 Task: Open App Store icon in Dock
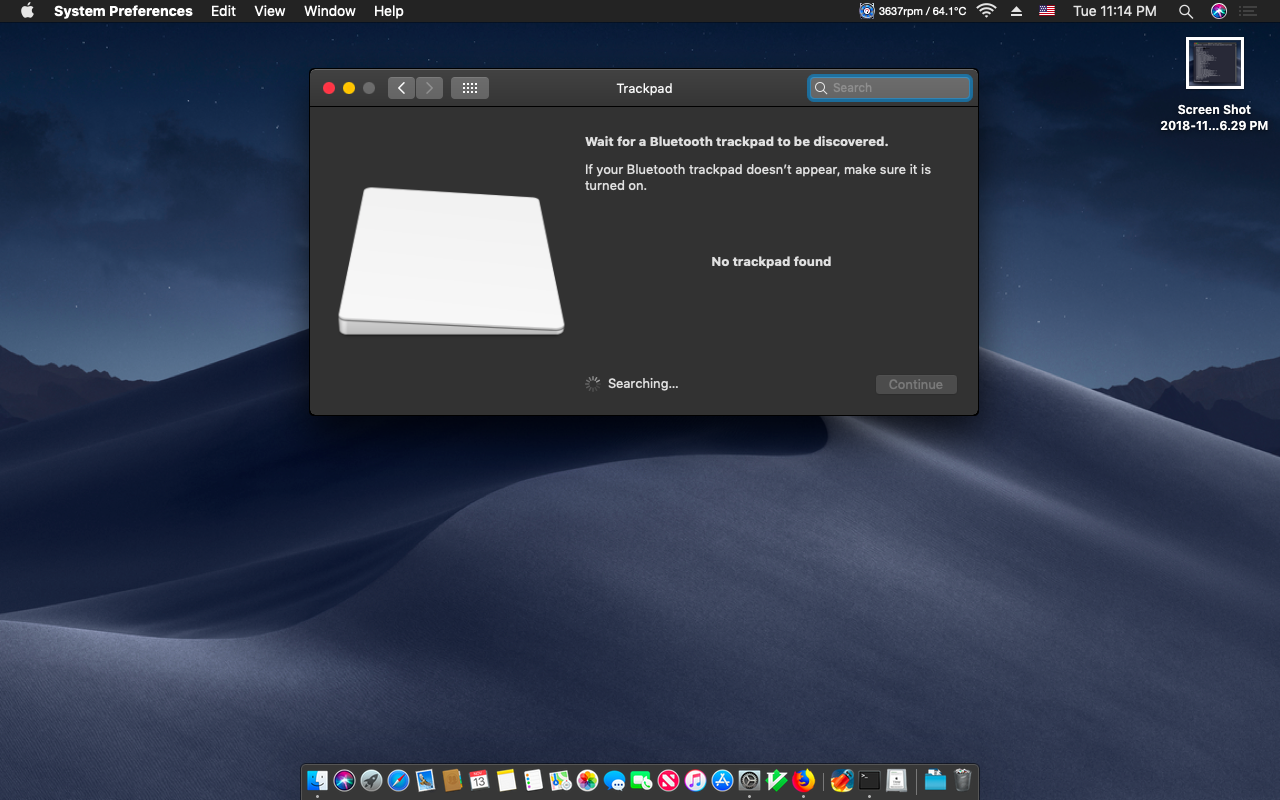722,780
